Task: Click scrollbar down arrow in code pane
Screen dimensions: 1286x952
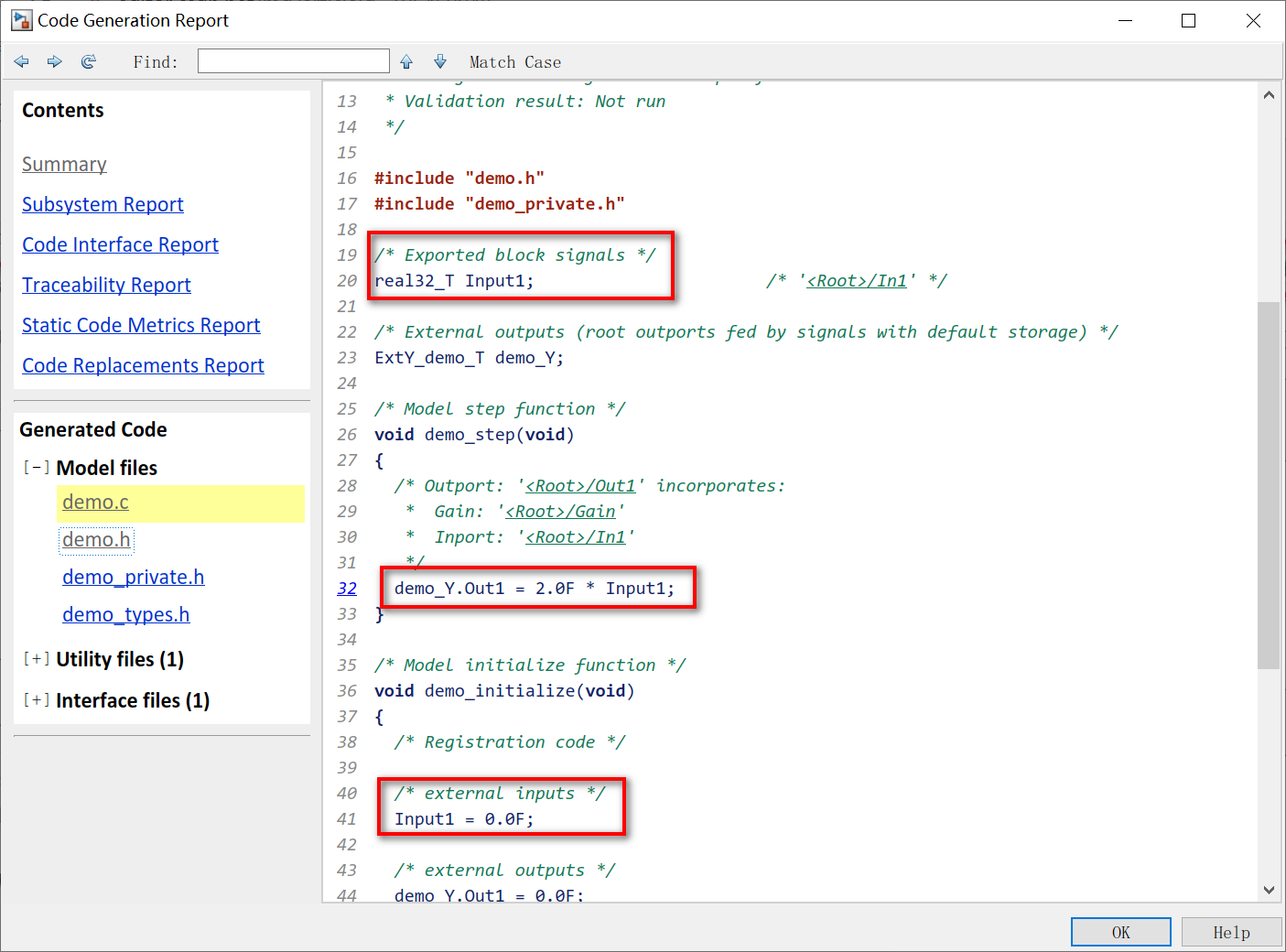Action: pyautogui.click(x=1269, y=890)
